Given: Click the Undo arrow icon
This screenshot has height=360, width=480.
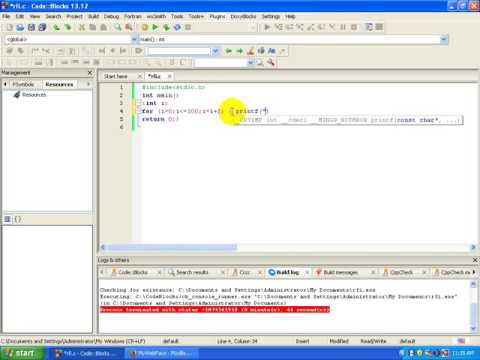Looking at the screenshot, I should tap(56, 27).
